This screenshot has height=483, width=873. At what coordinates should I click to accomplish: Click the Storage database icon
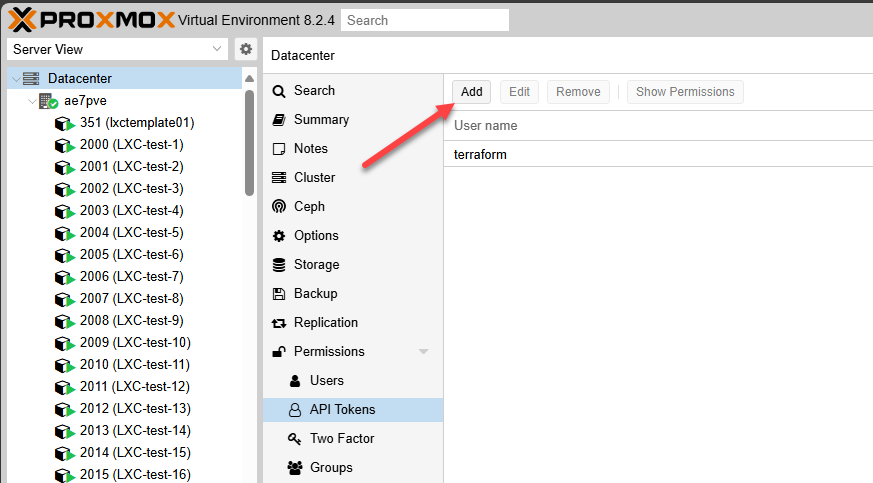tap(279, 265)
